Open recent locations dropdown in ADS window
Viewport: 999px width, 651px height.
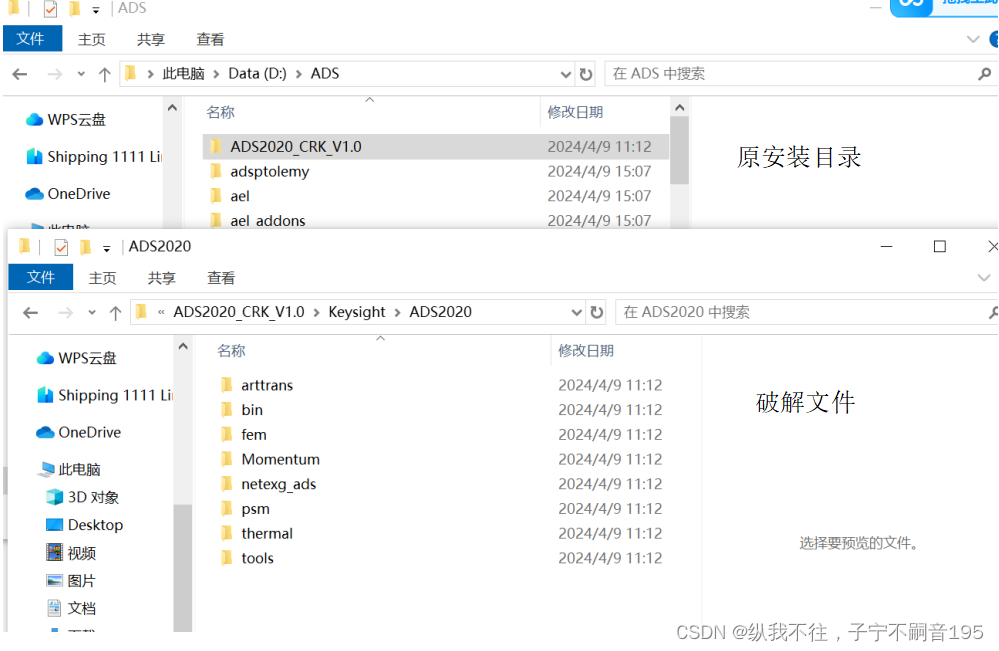(x=81, y=75)
